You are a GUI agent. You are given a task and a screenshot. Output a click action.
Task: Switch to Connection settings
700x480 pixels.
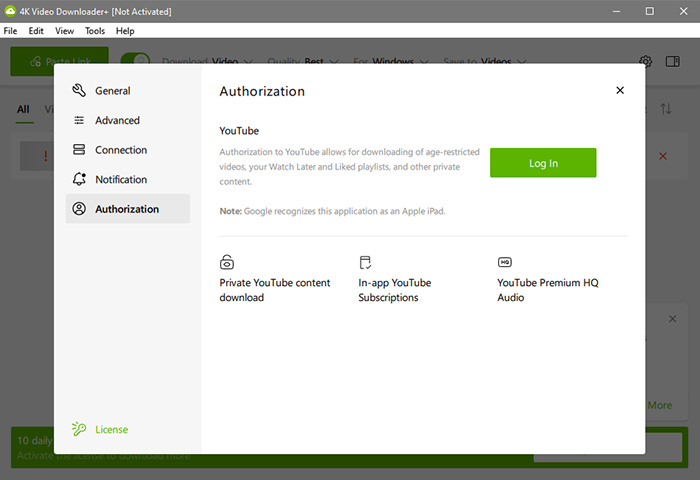click(128, 150)
